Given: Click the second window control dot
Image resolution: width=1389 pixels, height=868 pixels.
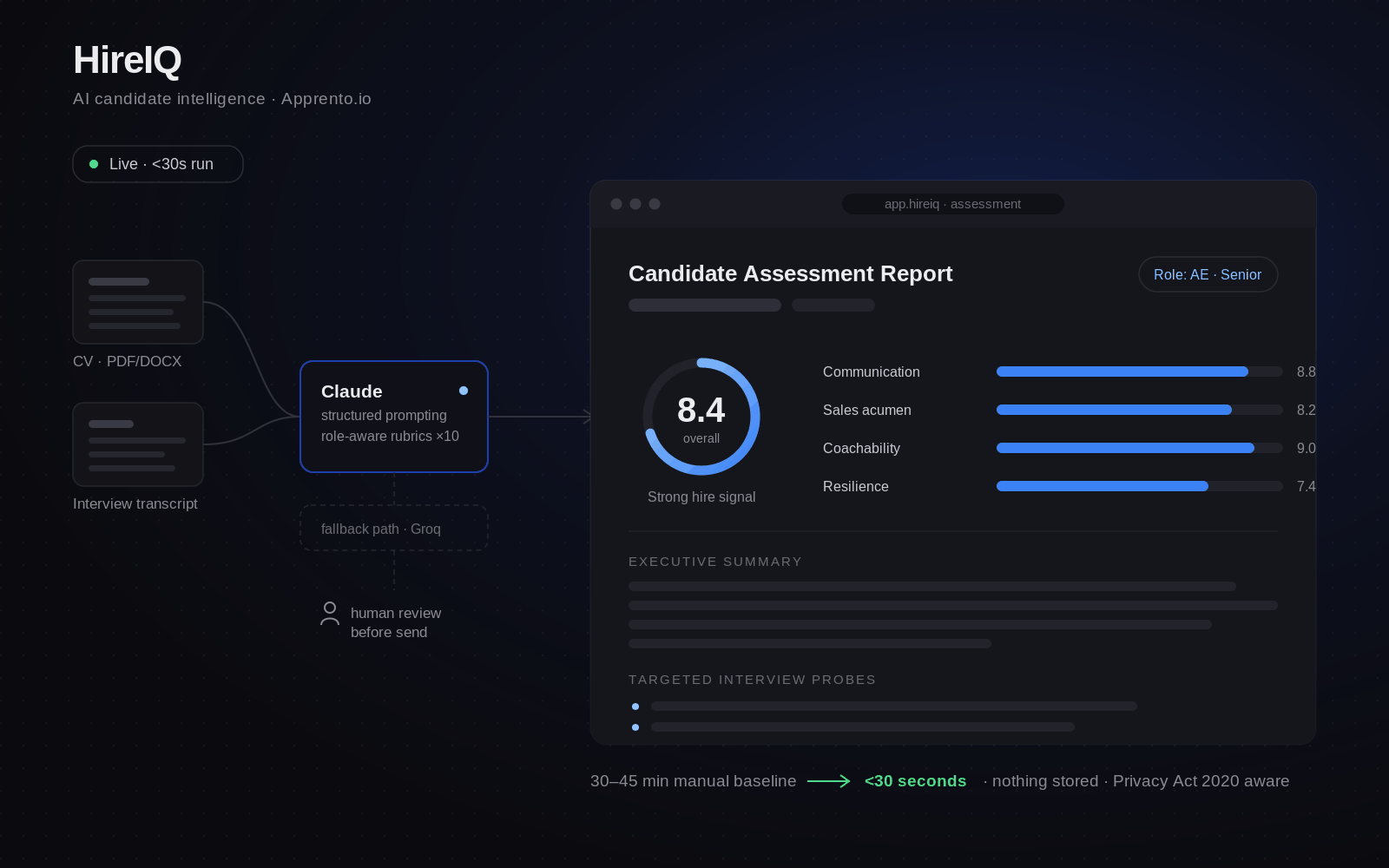Looking at the screenshot, I should point(635,204).
